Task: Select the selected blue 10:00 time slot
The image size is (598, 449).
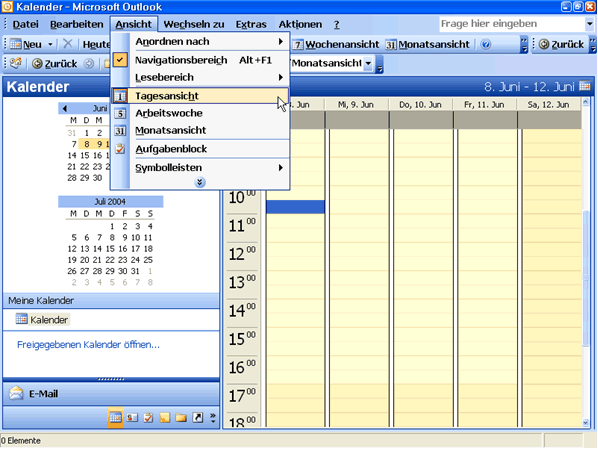Action: pyautogui.click(x=296, y=207)
